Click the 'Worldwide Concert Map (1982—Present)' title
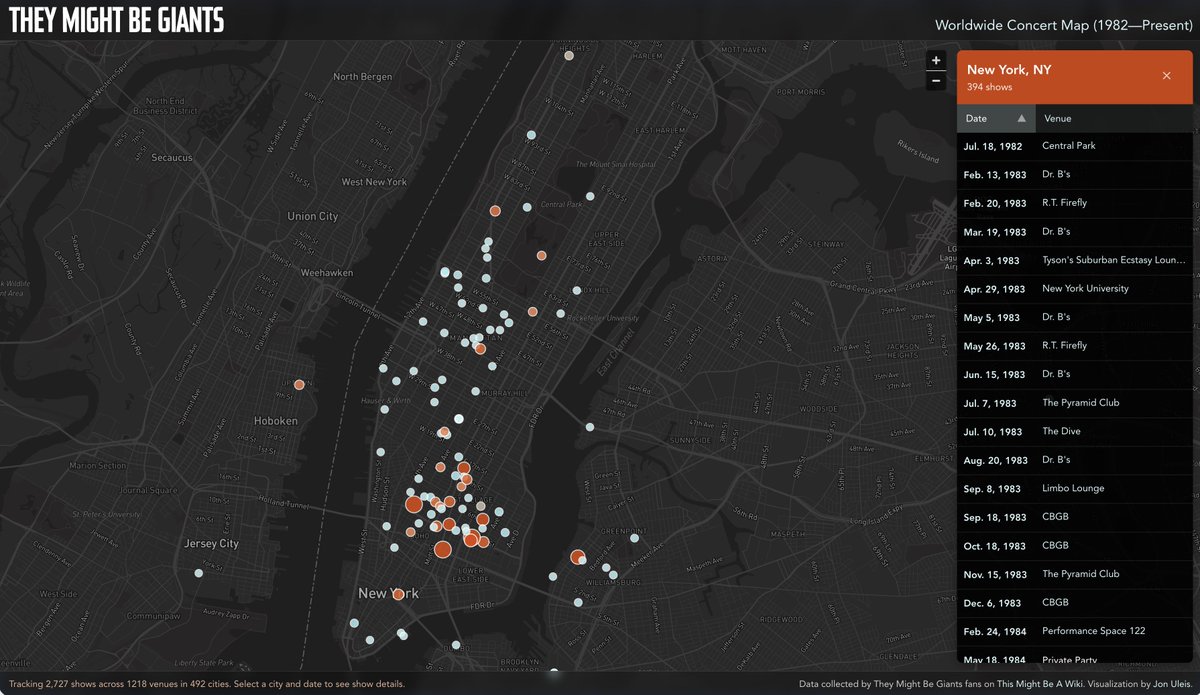 [1063, 25]
